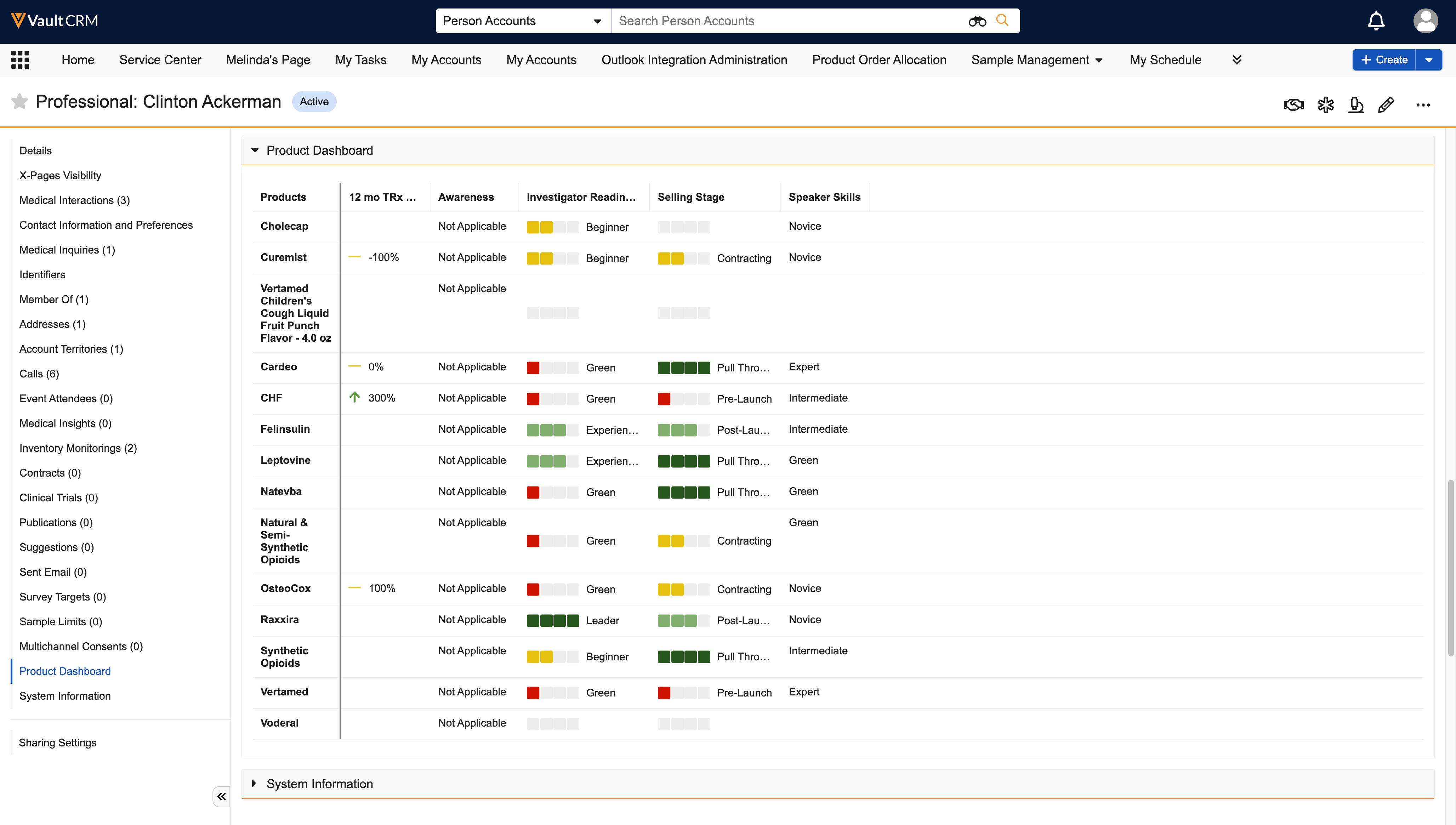The width and height of the screenshot is (1456, 825).
Task: Click the notifications bell icon
Action: pos(1376,21)
